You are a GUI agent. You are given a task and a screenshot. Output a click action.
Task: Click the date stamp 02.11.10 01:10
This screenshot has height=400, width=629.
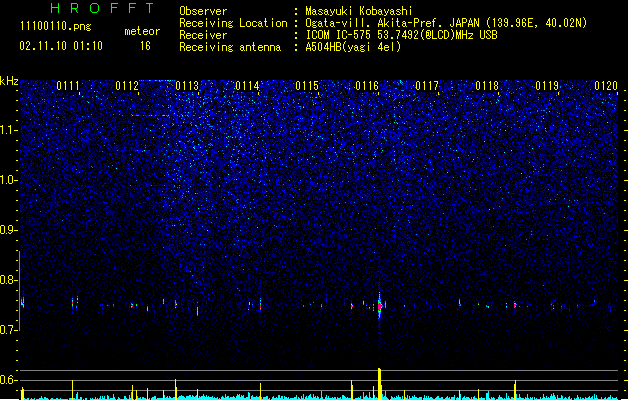pyautogui.click(x=61, y=46)
